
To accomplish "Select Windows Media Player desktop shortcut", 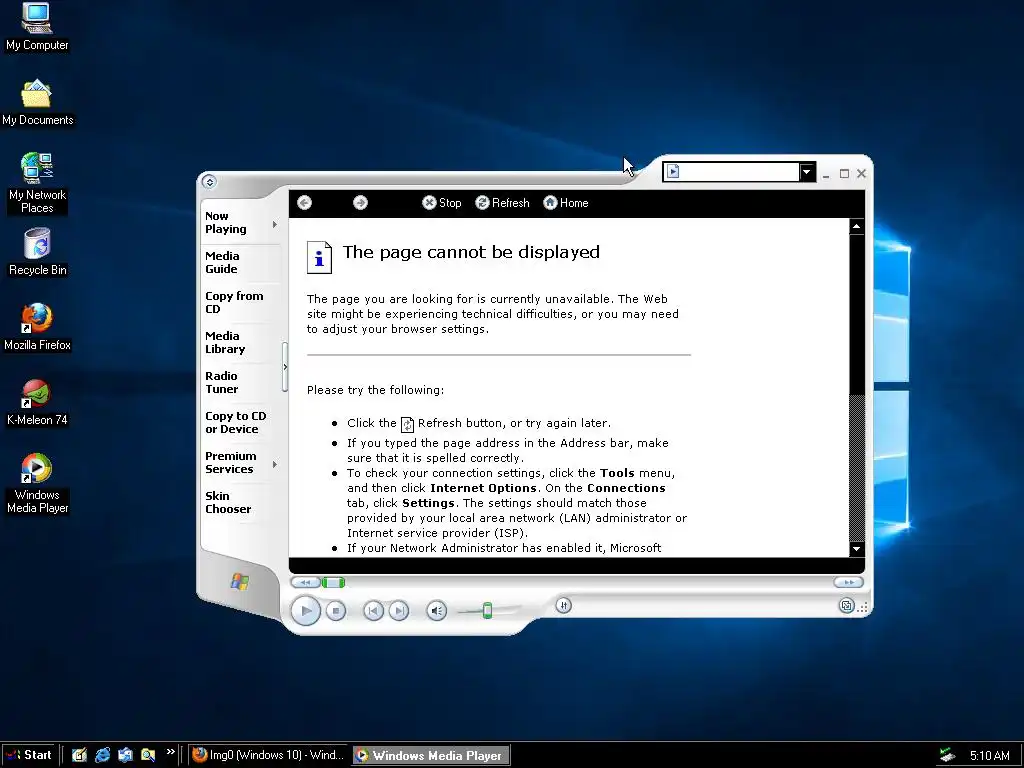I will 37,483.
